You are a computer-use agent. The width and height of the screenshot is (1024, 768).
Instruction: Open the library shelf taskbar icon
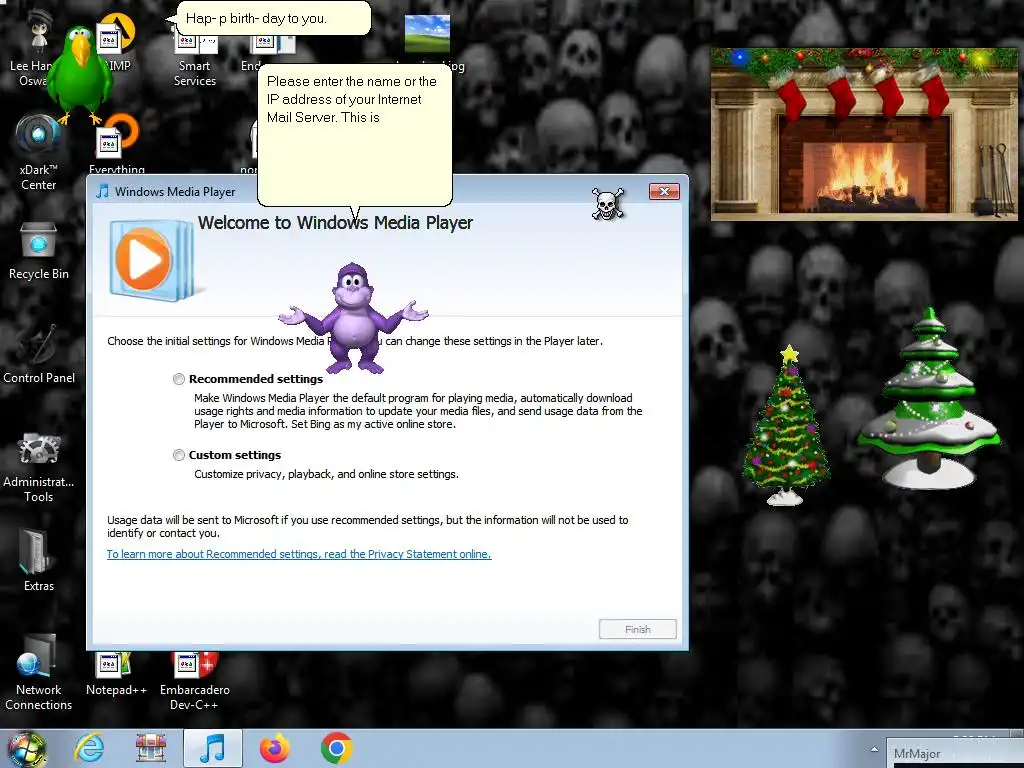151,748
